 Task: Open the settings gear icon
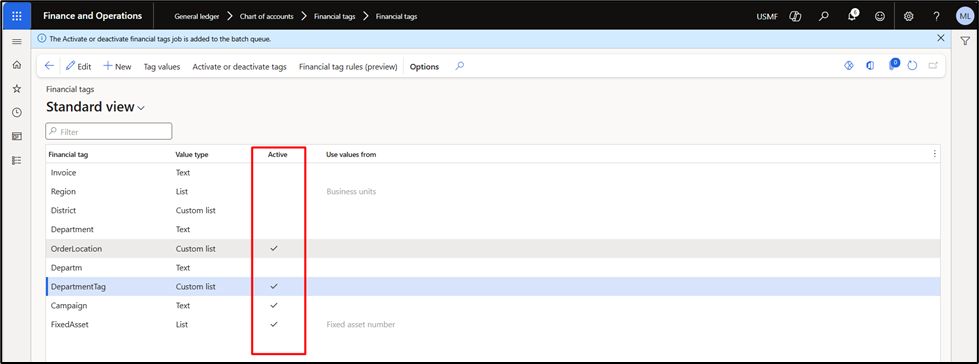coord(908,17)
